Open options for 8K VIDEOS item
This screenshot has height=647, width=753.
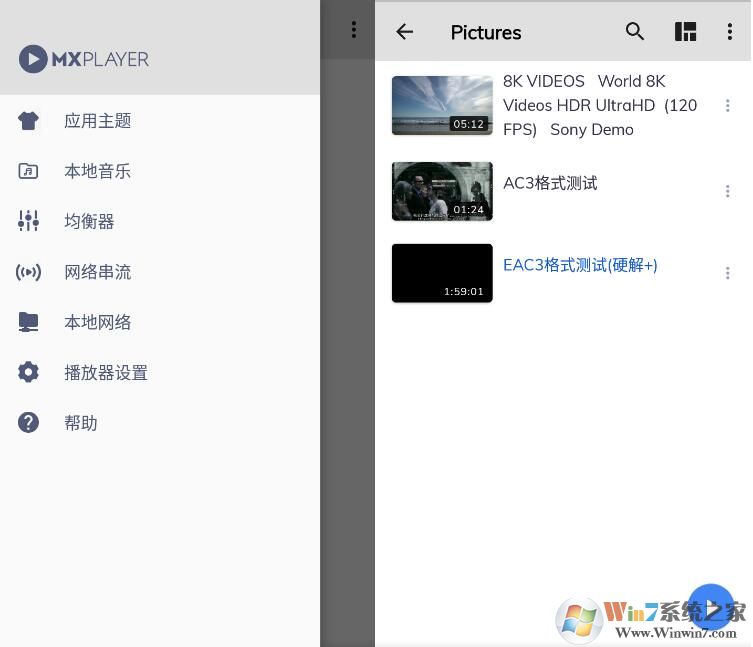pyautogui.click(x=728, y=105)
